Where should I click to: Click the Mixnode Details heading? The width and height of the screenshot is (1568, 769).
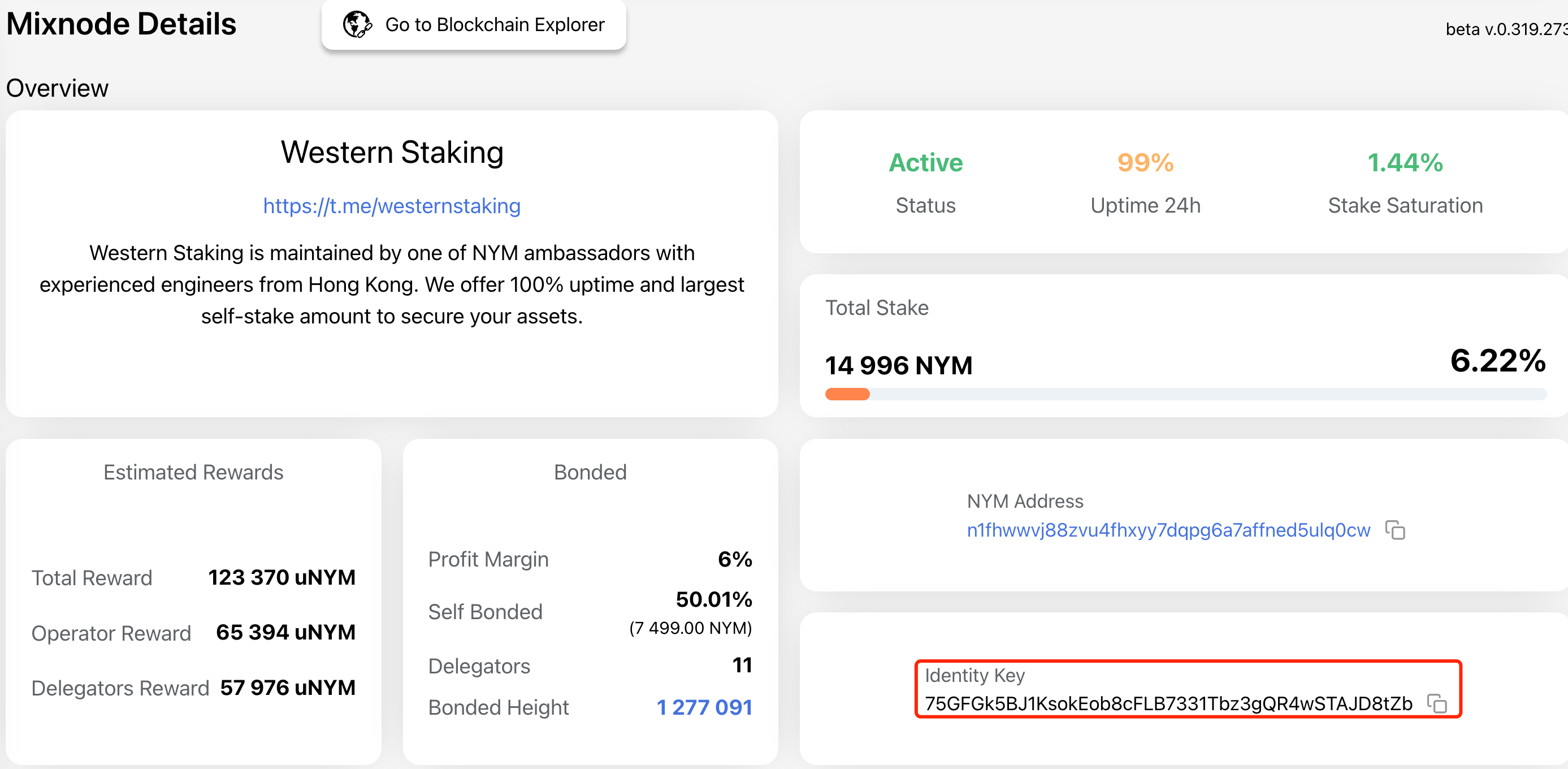pyautogui.click(x=121, y=24)
